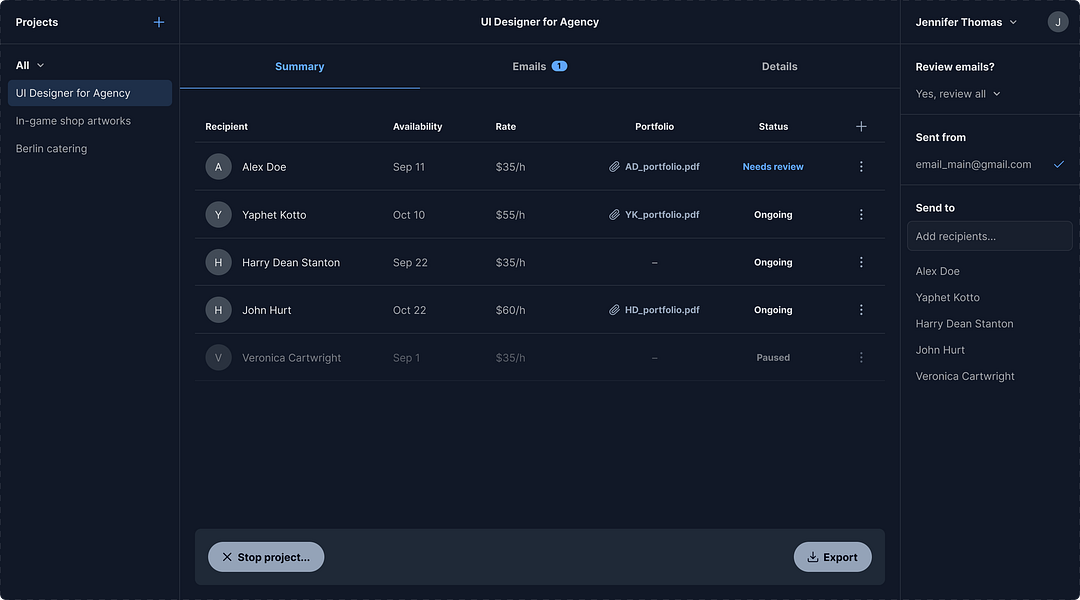Open Jennifer Thomas account dropdown

(966, 22)
